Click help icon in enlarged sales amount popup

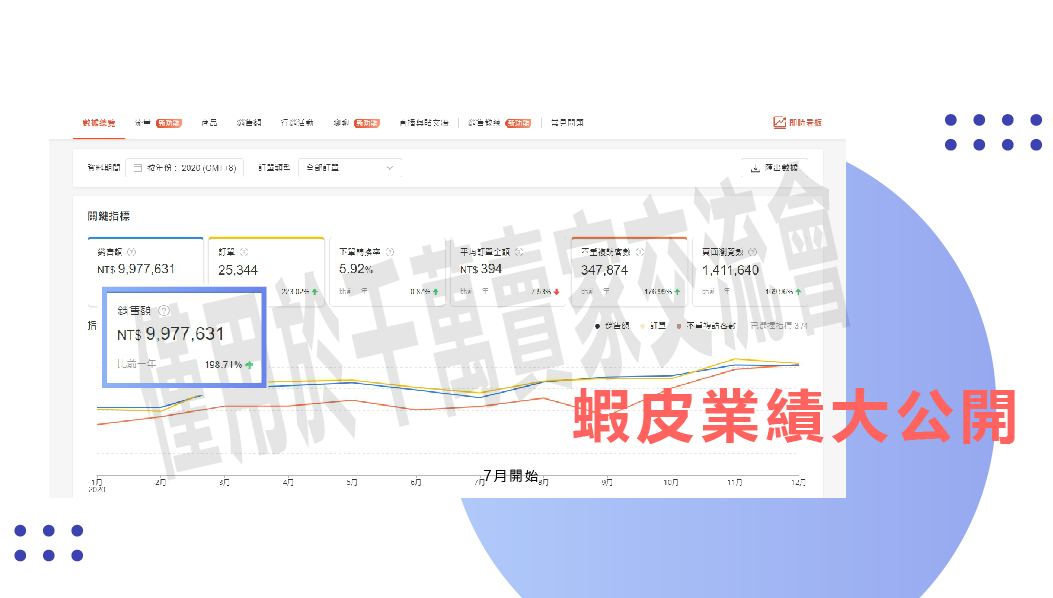click(x=165, y=311)
